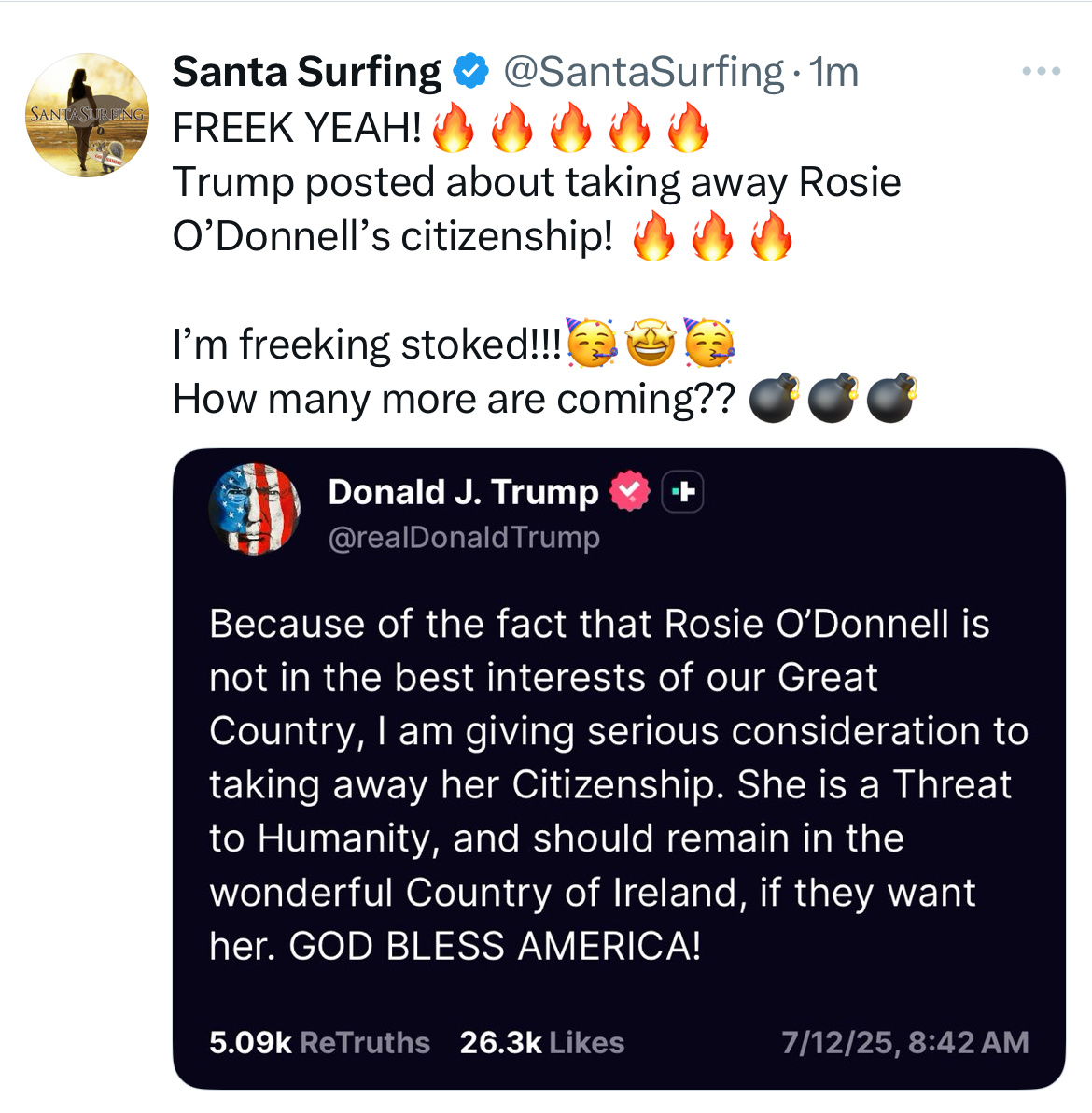Select the Donald J. Trump display name
Image resolution: width=1092 pixels, height=1113 pixels.
(x=463, y=492)
